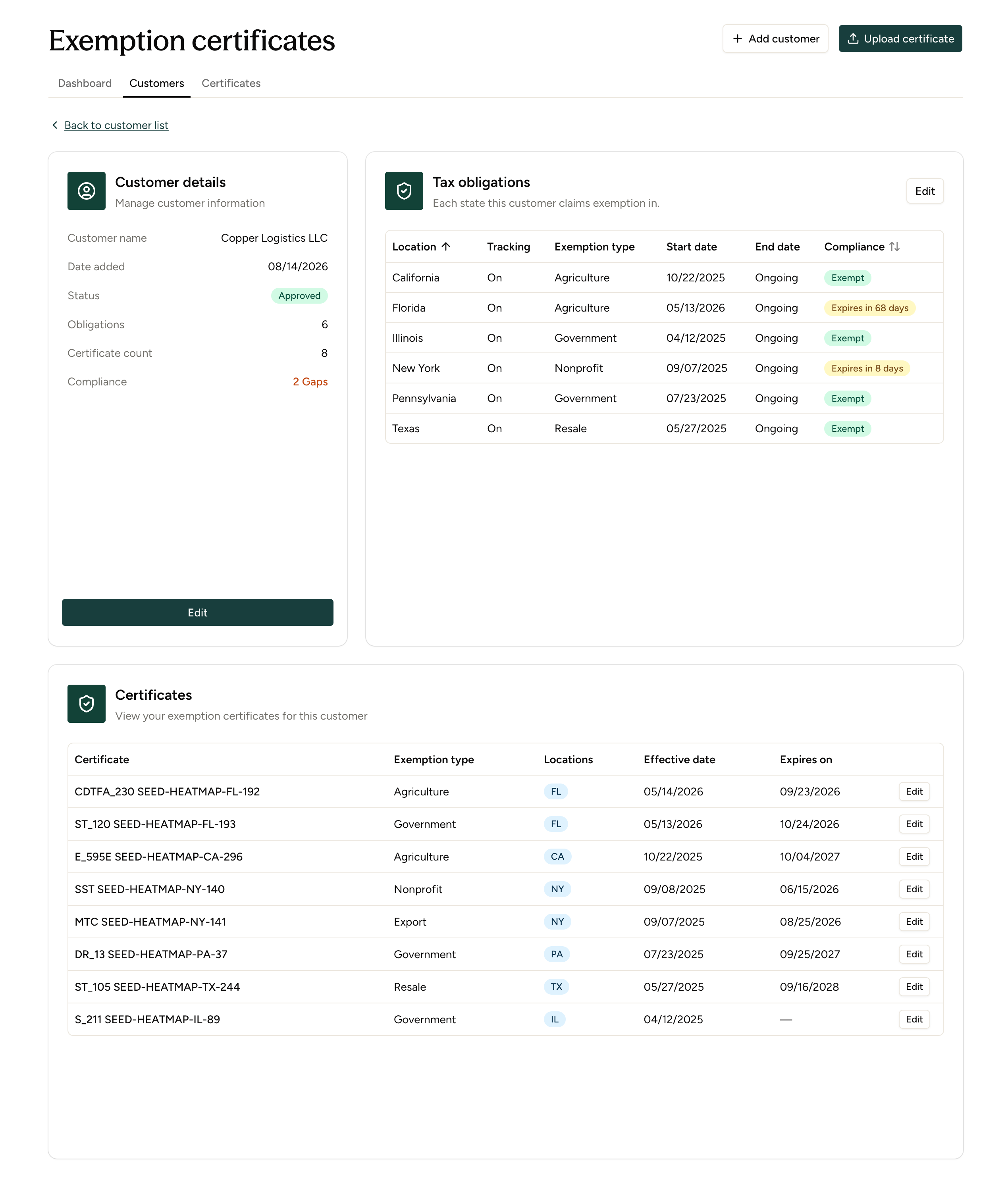The width and height of the screenshot is (1008, 1184).
Task: Select the Illinois location cell
Action: pos(408,338)
